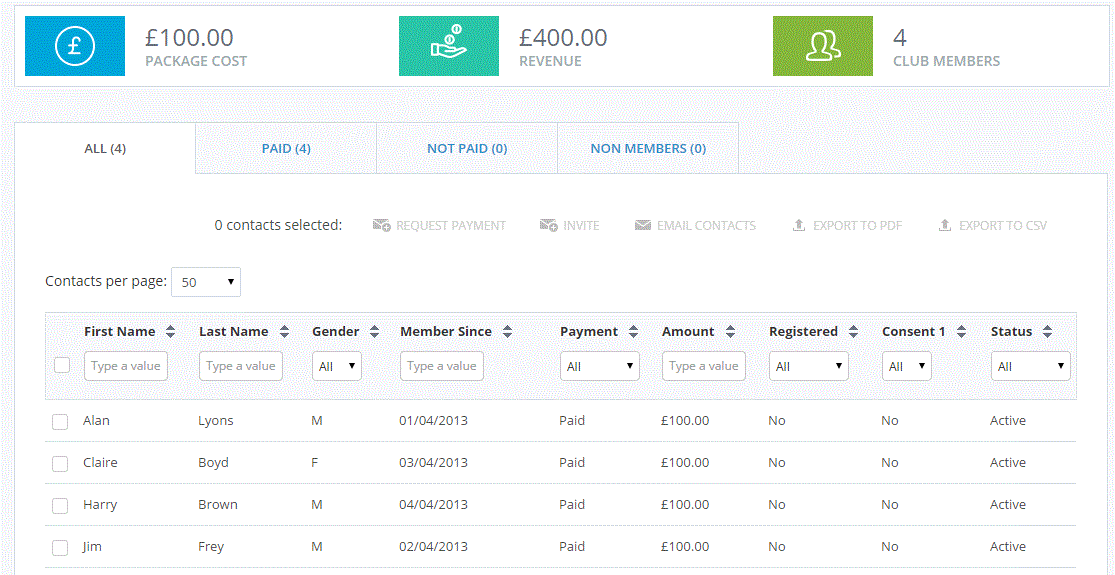Image resolution: width=1115 pixels, height=575 pixels.
Task: Switch to the Paid (4) tab
Action: coord(286,149)
